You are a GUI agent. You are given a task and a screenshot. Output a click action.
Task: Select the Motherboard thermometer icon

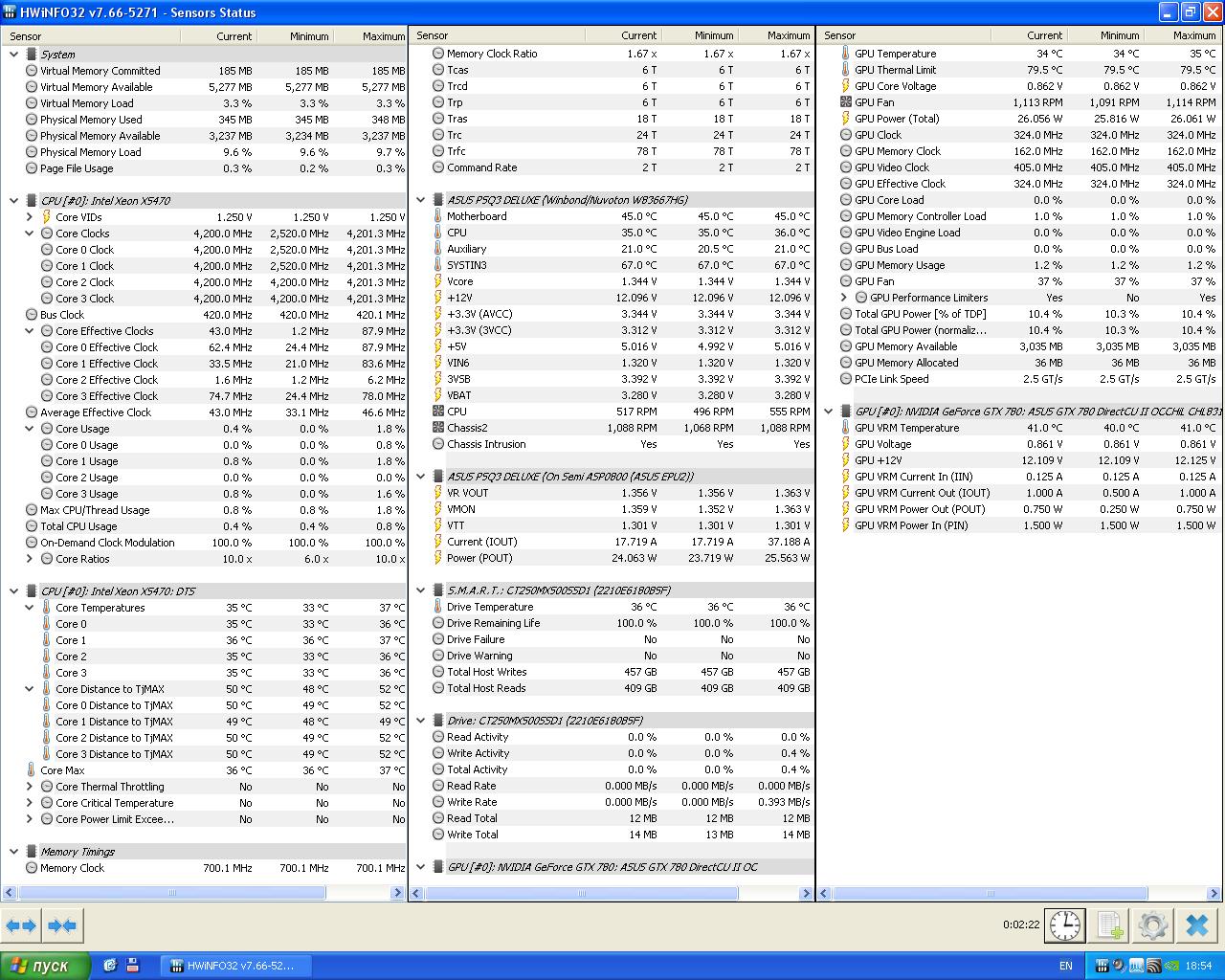pyautogui.click(x=438, y=216)
